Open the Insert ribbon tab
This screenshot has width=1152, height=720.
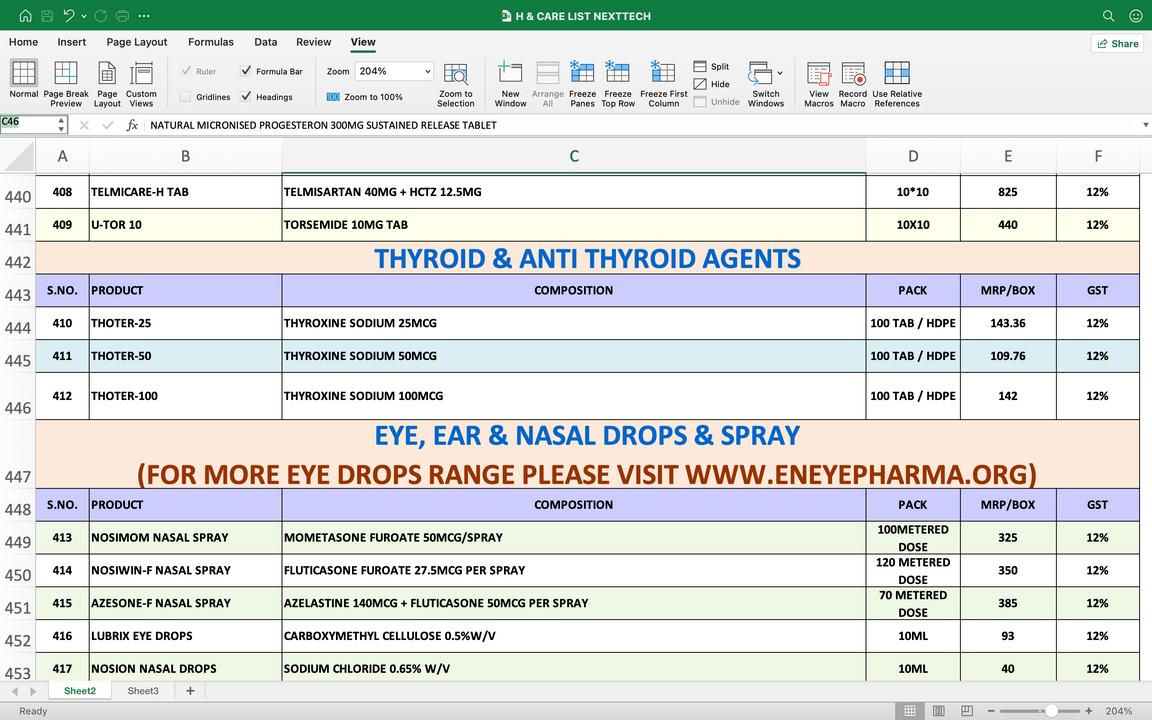(71, 42)
